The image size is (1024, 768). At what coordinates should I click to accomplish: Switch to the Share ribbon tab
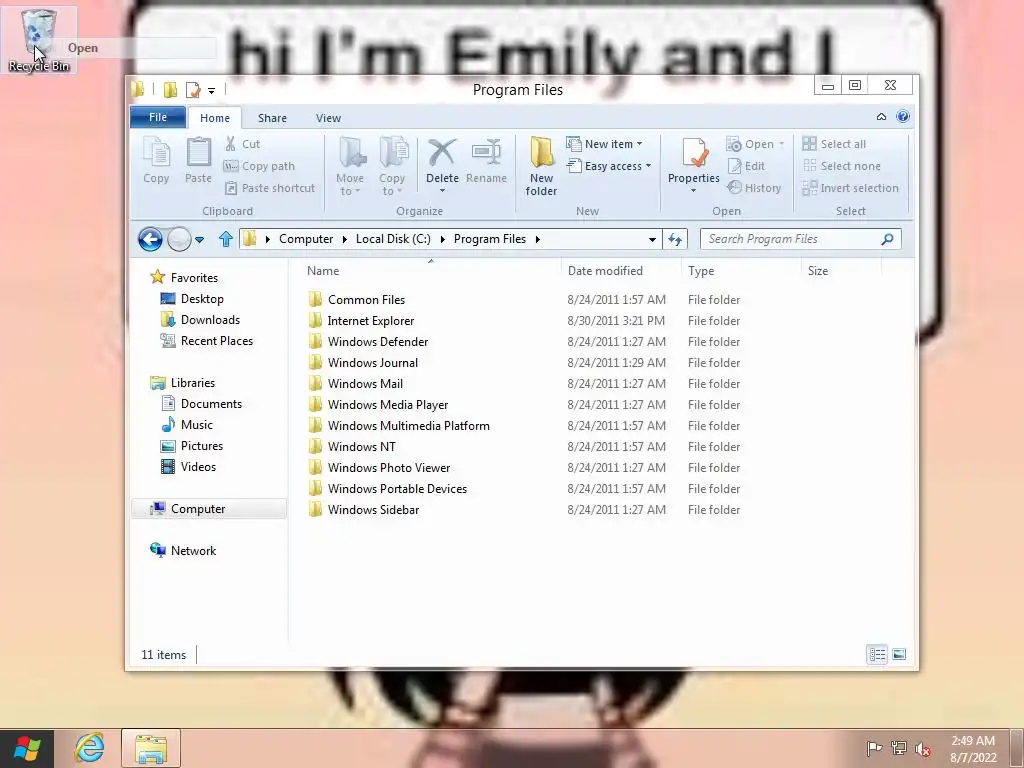coord(272,118)
